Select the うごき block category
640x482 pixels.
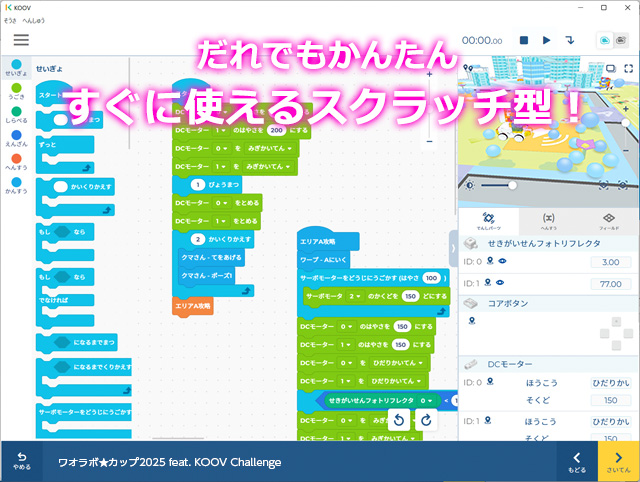[x=16, y=91]
